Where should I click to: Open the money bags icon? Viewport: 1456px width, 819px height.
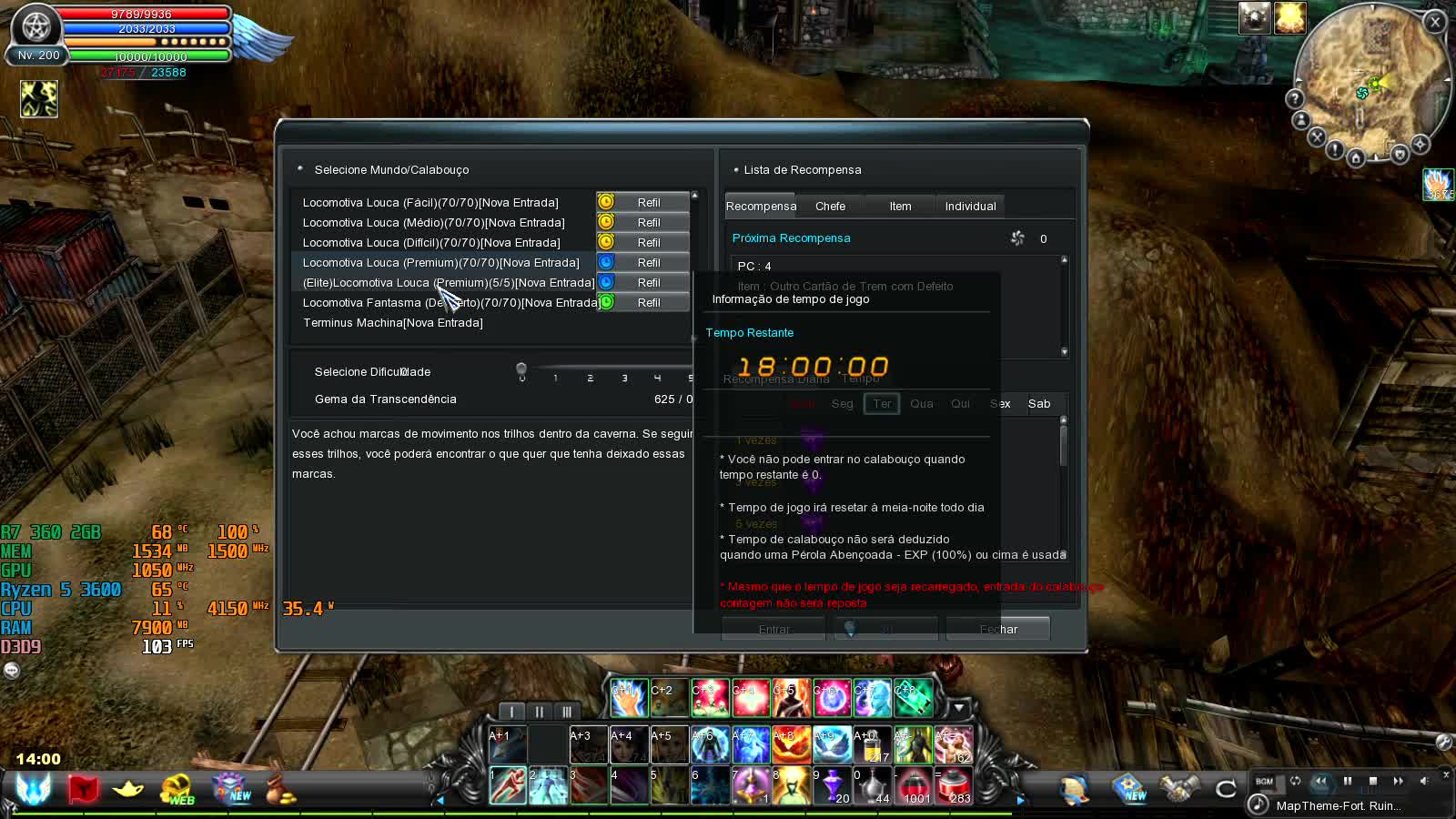(280, 789)
